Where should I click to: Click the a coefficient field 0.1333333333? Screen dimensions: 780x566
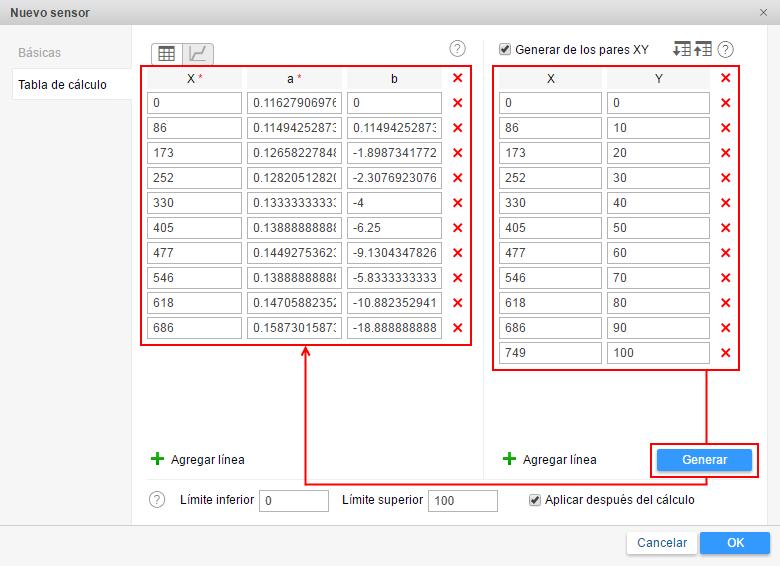tap(294, 203)
